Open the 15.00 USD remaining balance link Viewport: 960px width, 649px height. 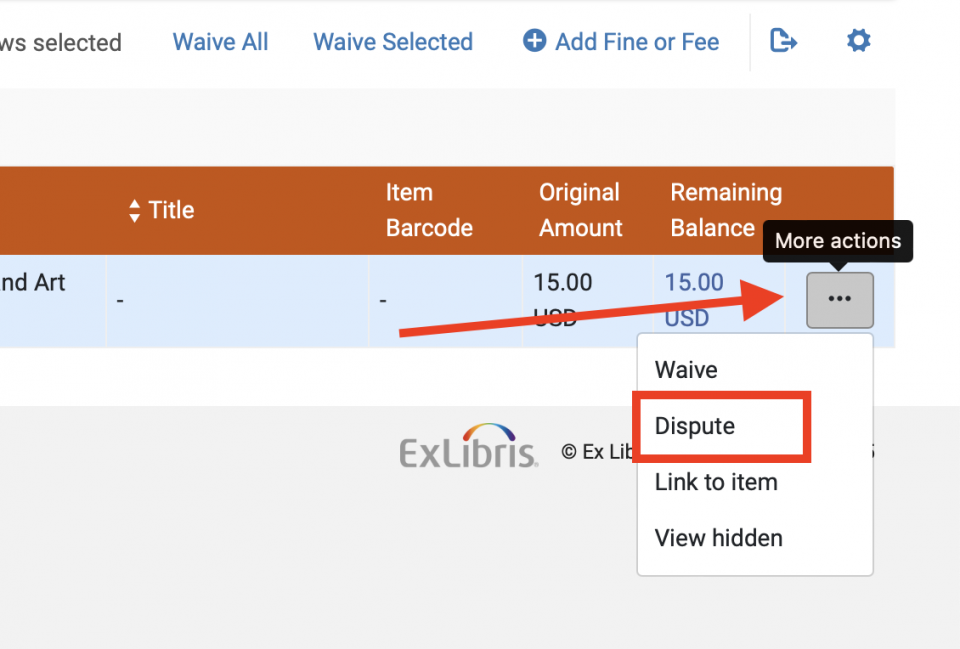coord(693,299)
